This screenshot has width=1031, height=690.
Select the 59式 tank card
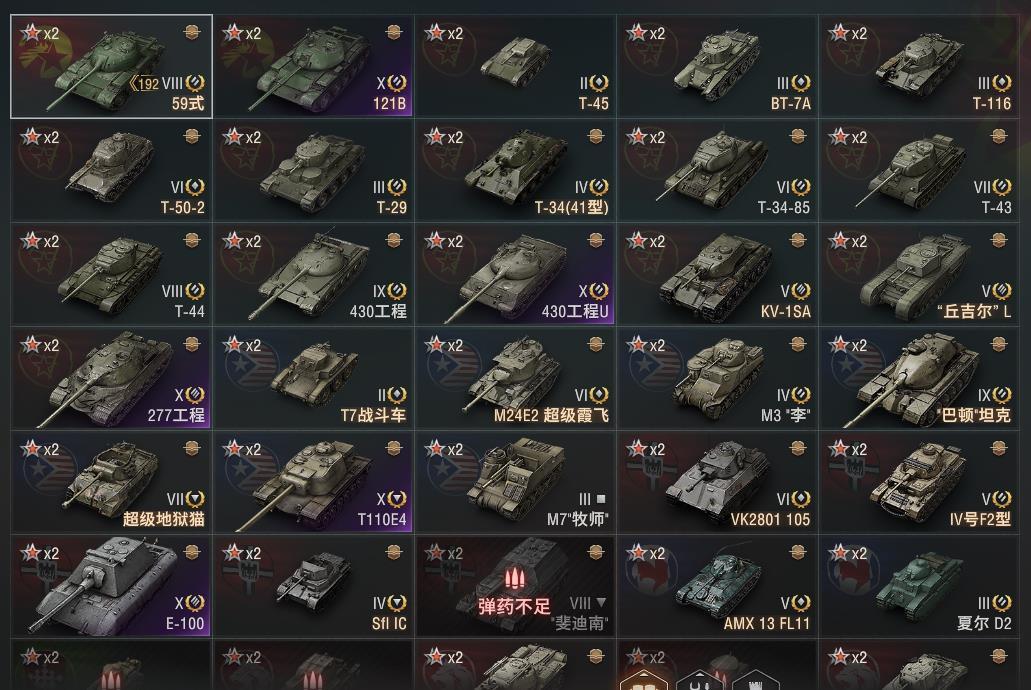[111, 66]
